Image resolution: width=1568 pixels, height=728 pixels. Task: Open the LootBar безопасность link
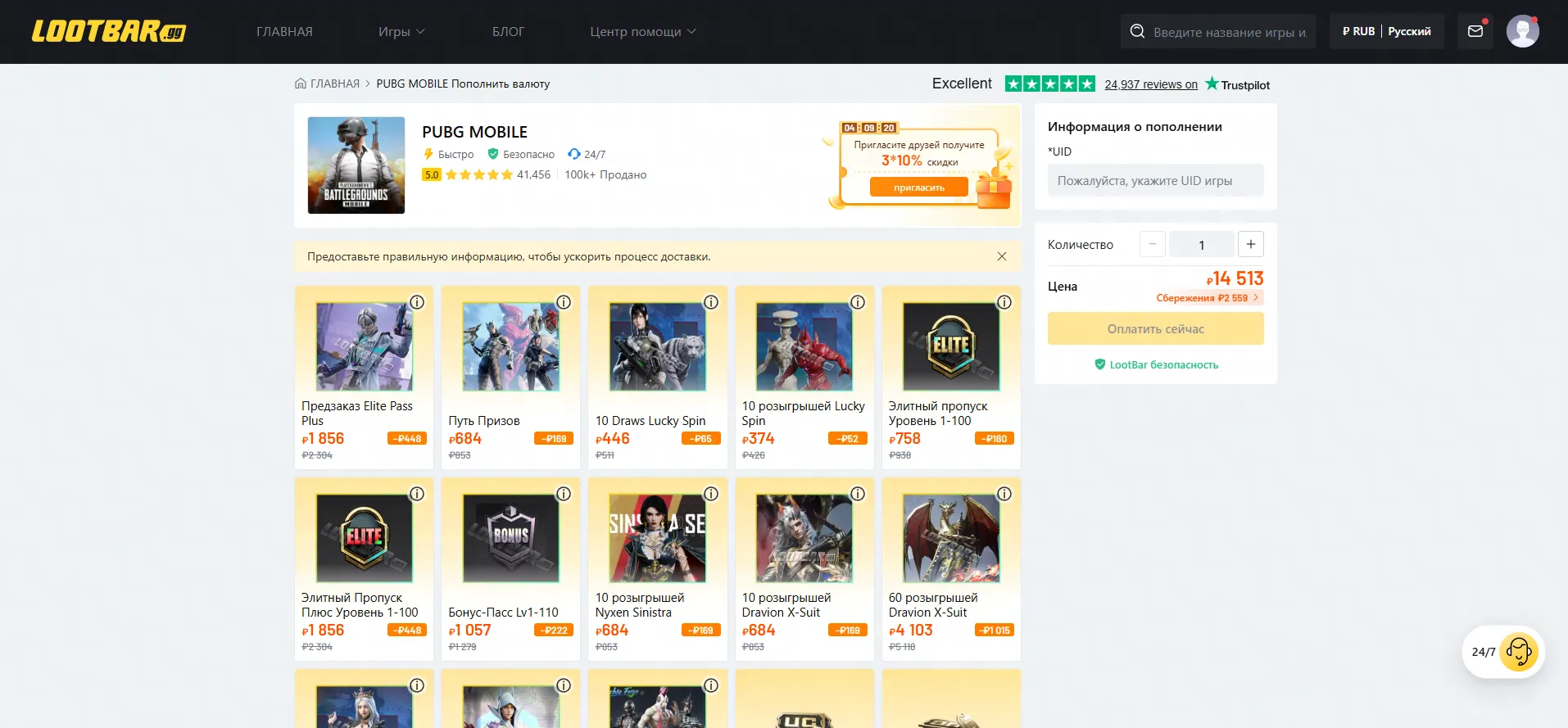1157,364
